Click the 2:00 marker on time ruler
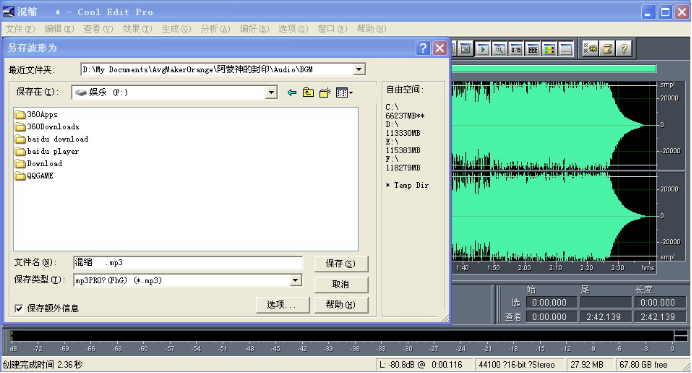This screenshot has height=373, width=692. coord(524,268)
